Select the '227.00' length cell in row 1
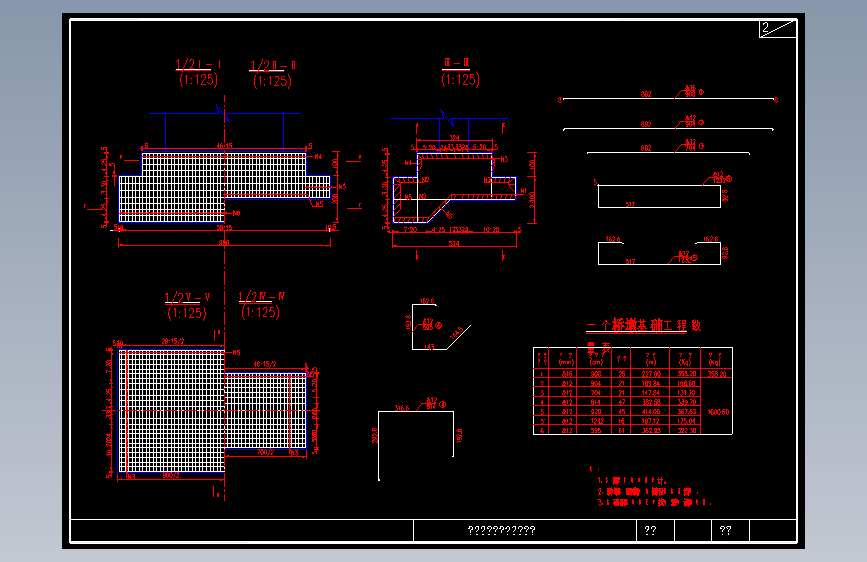867x562 pixels. pyautogui.click(x=651, y=374)
